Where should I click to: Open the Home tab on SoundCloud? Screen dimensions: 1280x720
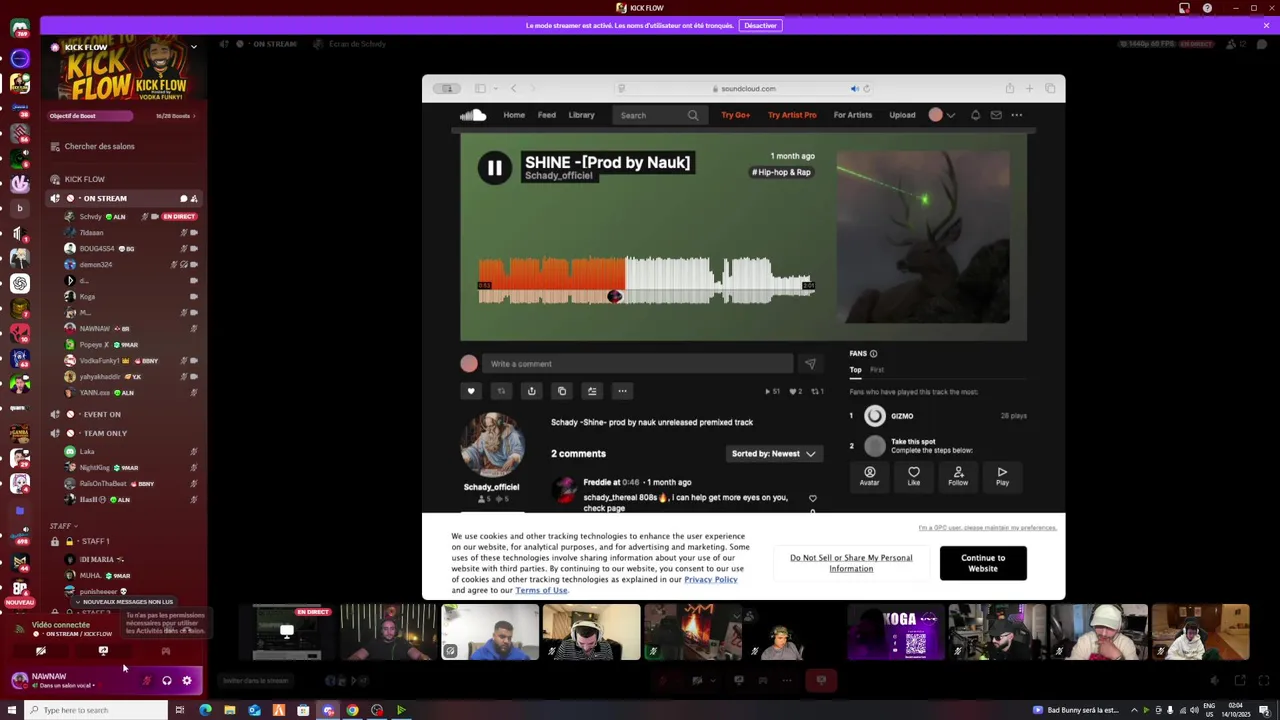514,115
